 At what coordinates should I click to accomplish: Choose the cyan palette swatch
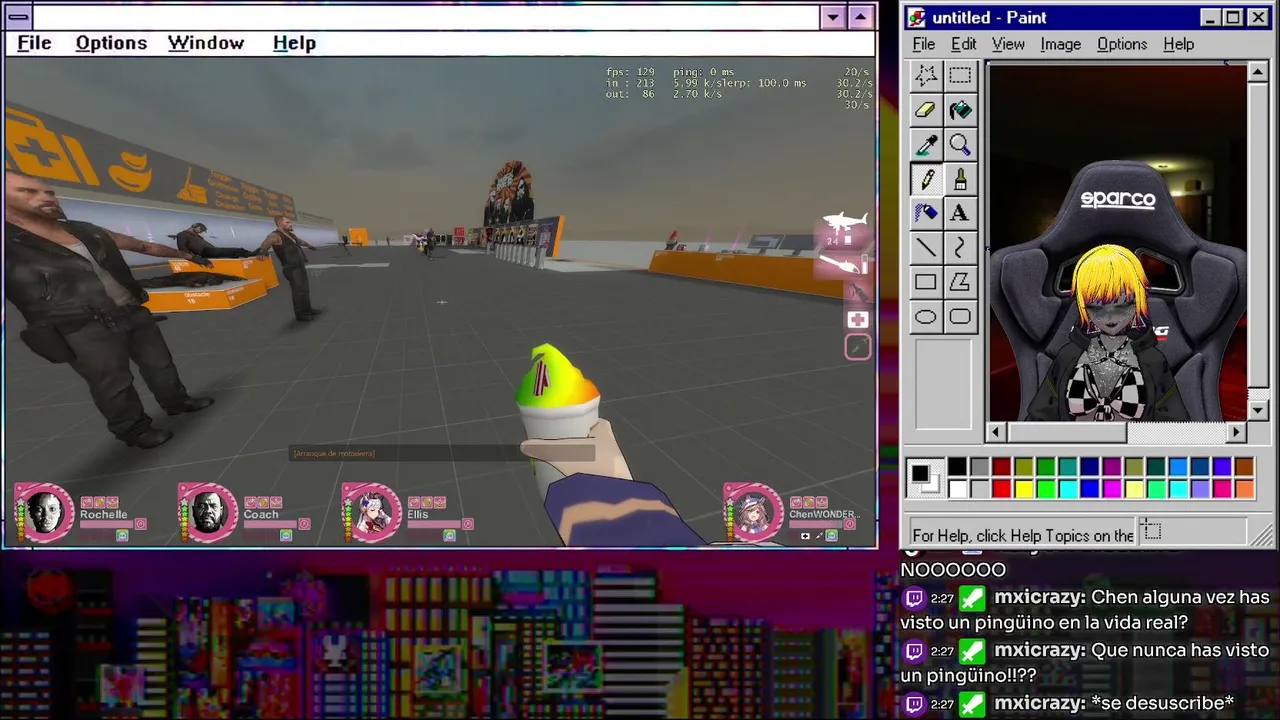coord(1067,488)
